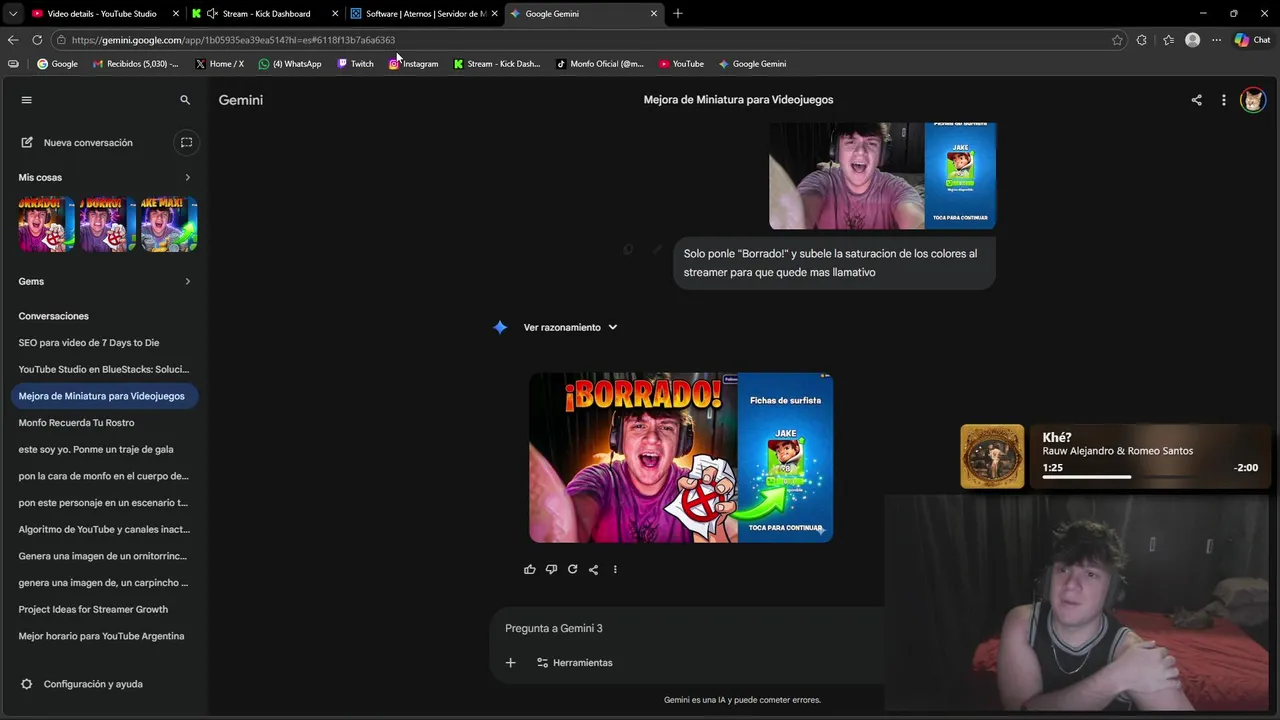Open the YouTube bookmark
The image size is (1280, 720).
point(681,63)
